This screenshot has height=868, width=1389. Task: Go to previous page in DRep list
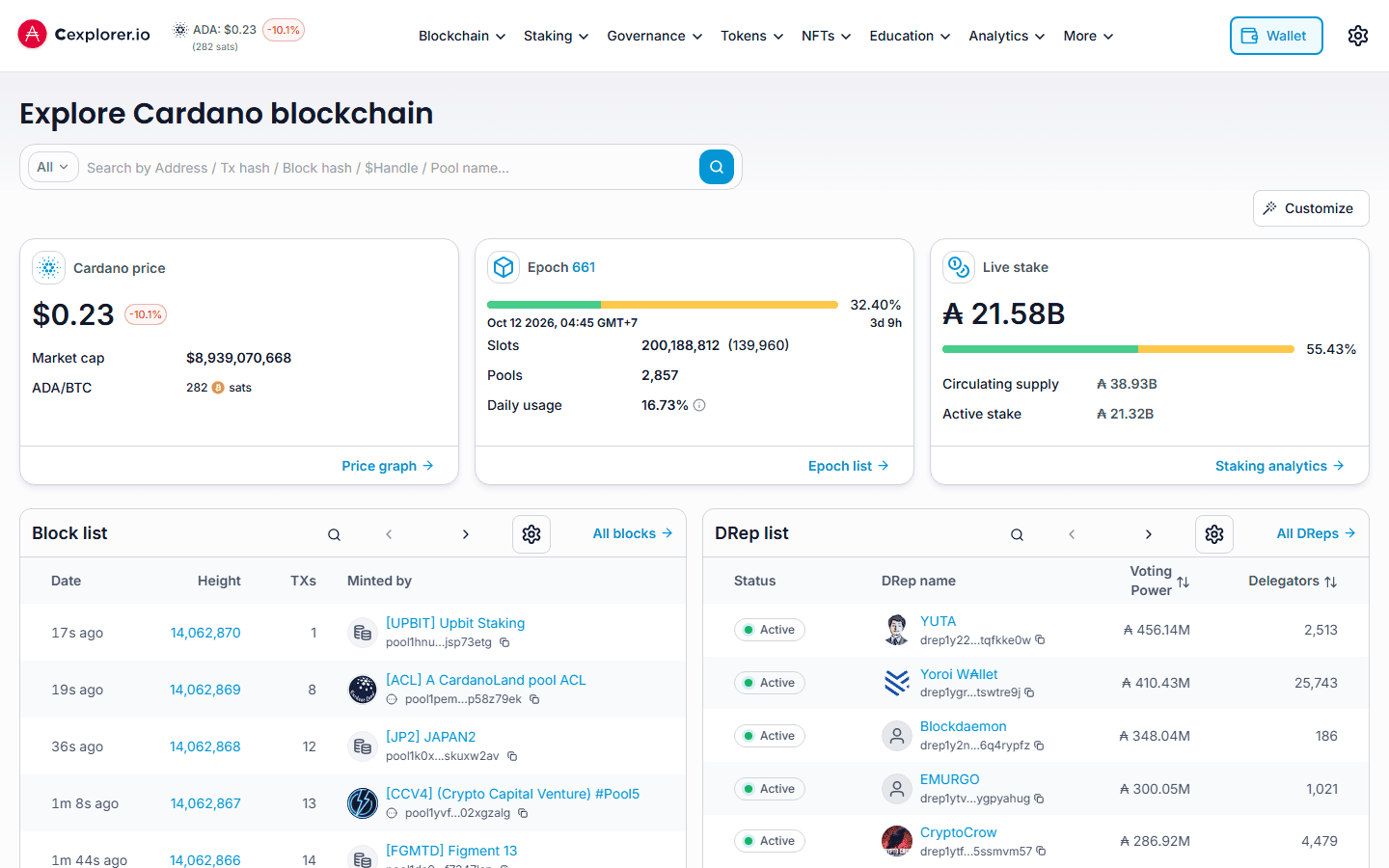(x=1072, y=534)
